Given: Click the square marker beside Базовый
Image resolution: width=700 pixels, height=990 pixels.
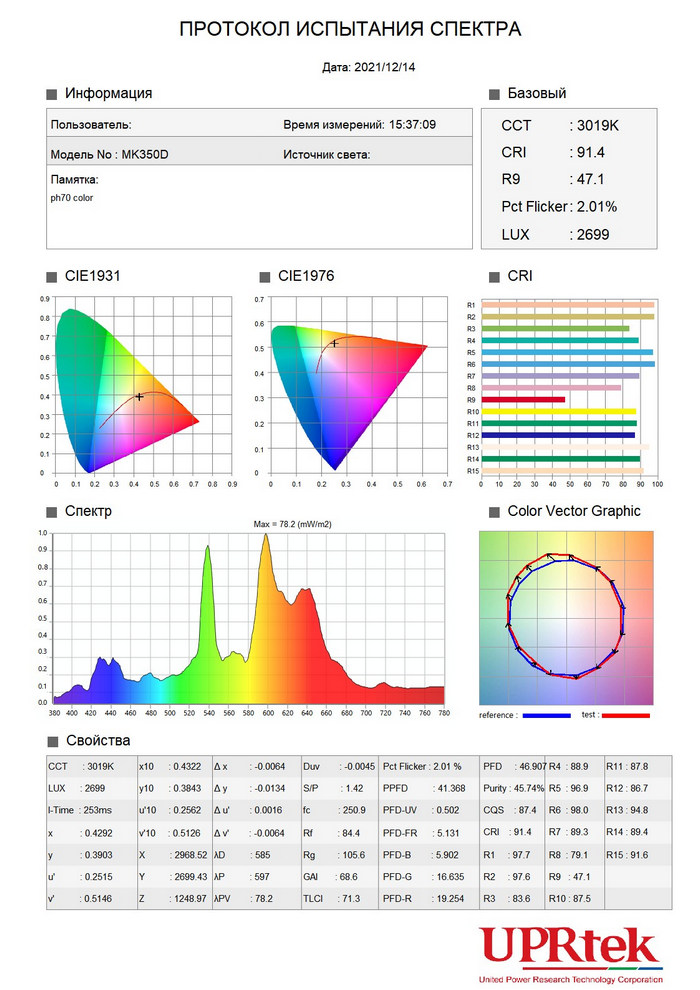Looking at the screenshot, I should tap(494, 95).
